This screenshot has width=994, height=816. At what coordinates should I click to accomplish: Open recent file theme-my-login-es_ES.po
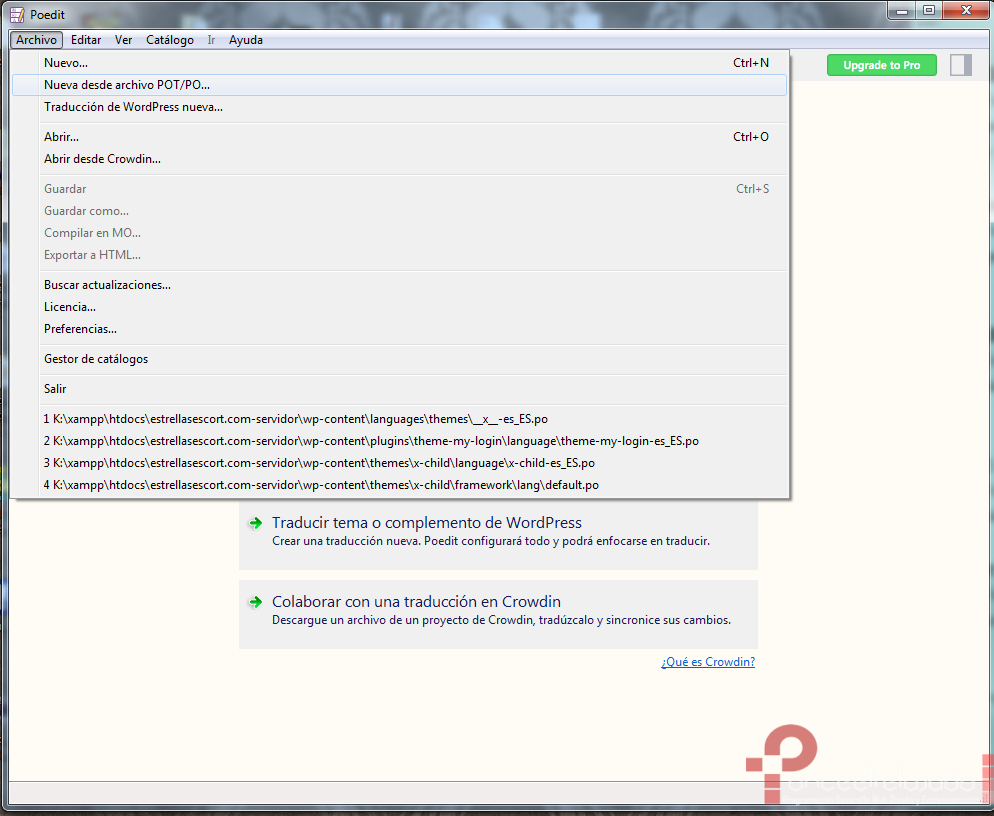click(399, 441)
